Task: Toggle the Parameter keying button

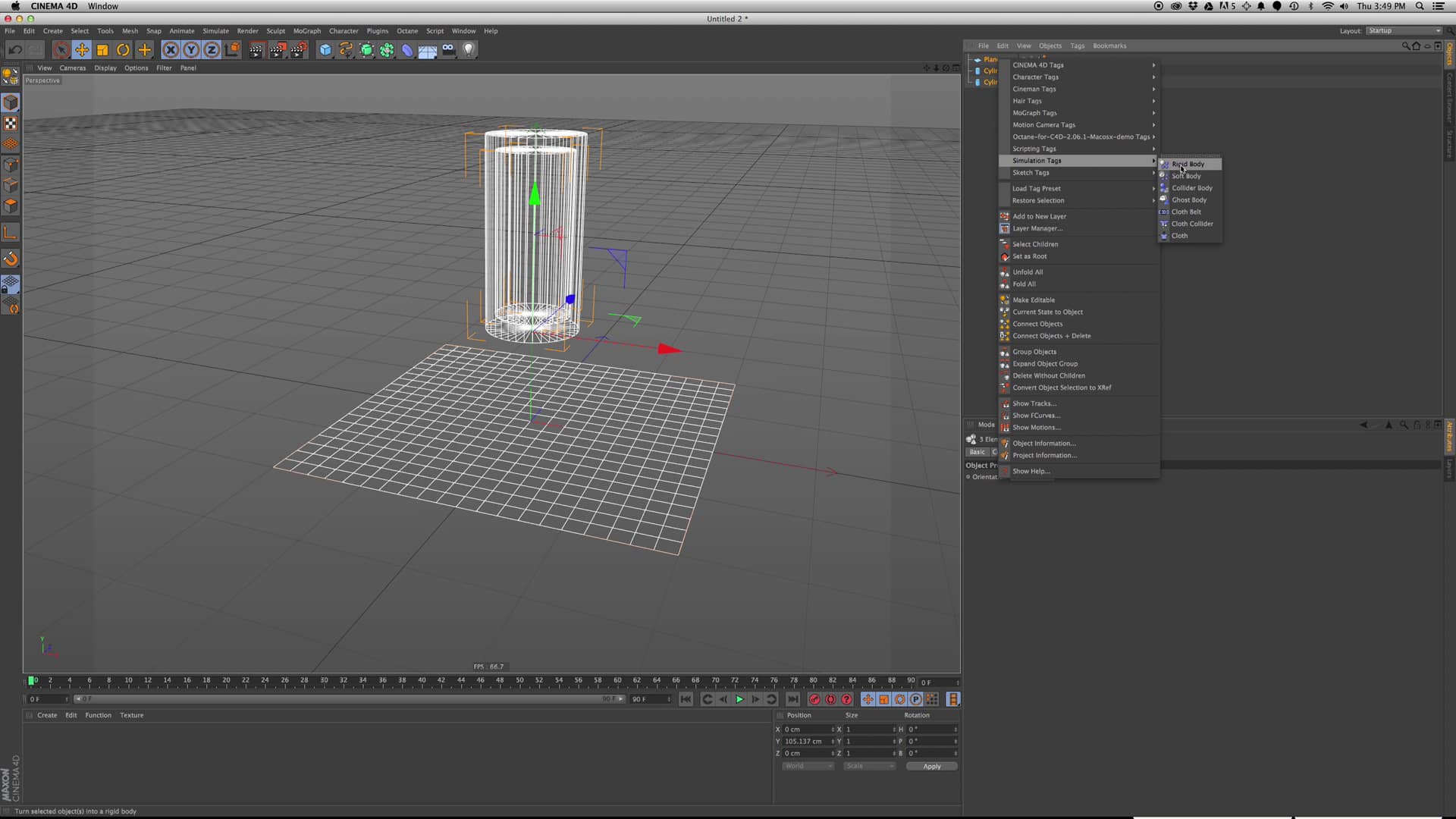Action: pyautogui.click(x=915, y=699)
